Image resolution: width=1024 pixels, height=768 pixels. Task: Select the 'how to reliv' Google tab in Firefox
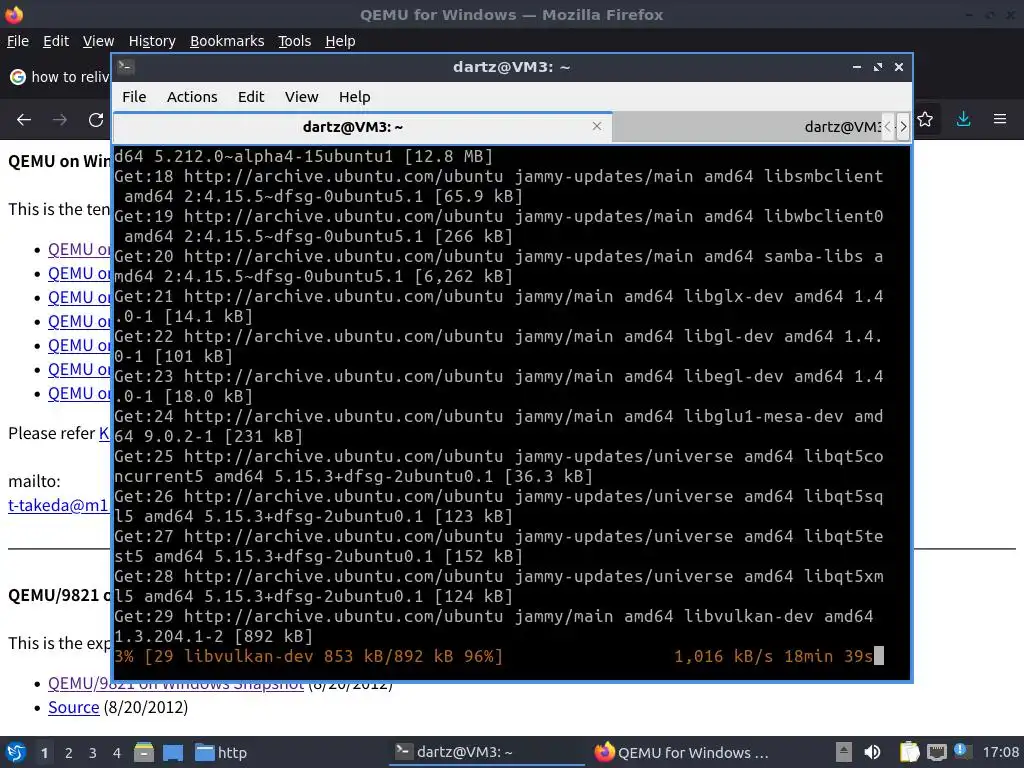[x=59, y=77]
